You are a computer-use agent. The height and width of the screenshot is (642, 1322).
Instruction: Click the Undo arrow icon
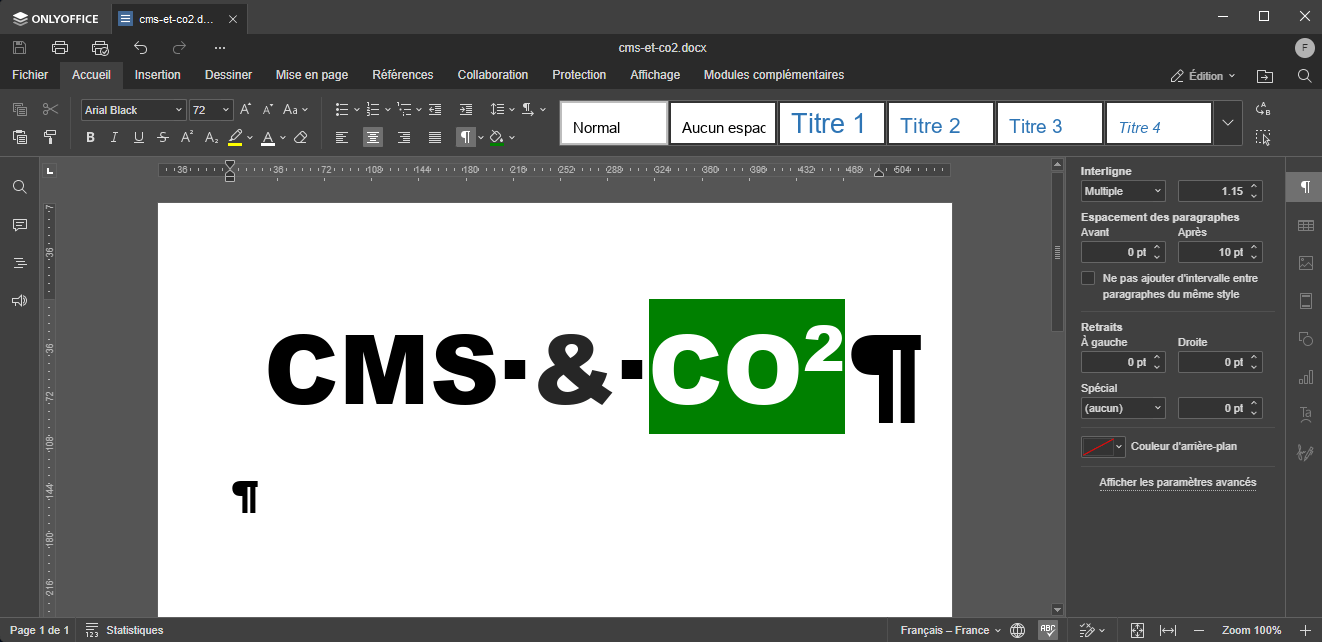coord(141,48)
